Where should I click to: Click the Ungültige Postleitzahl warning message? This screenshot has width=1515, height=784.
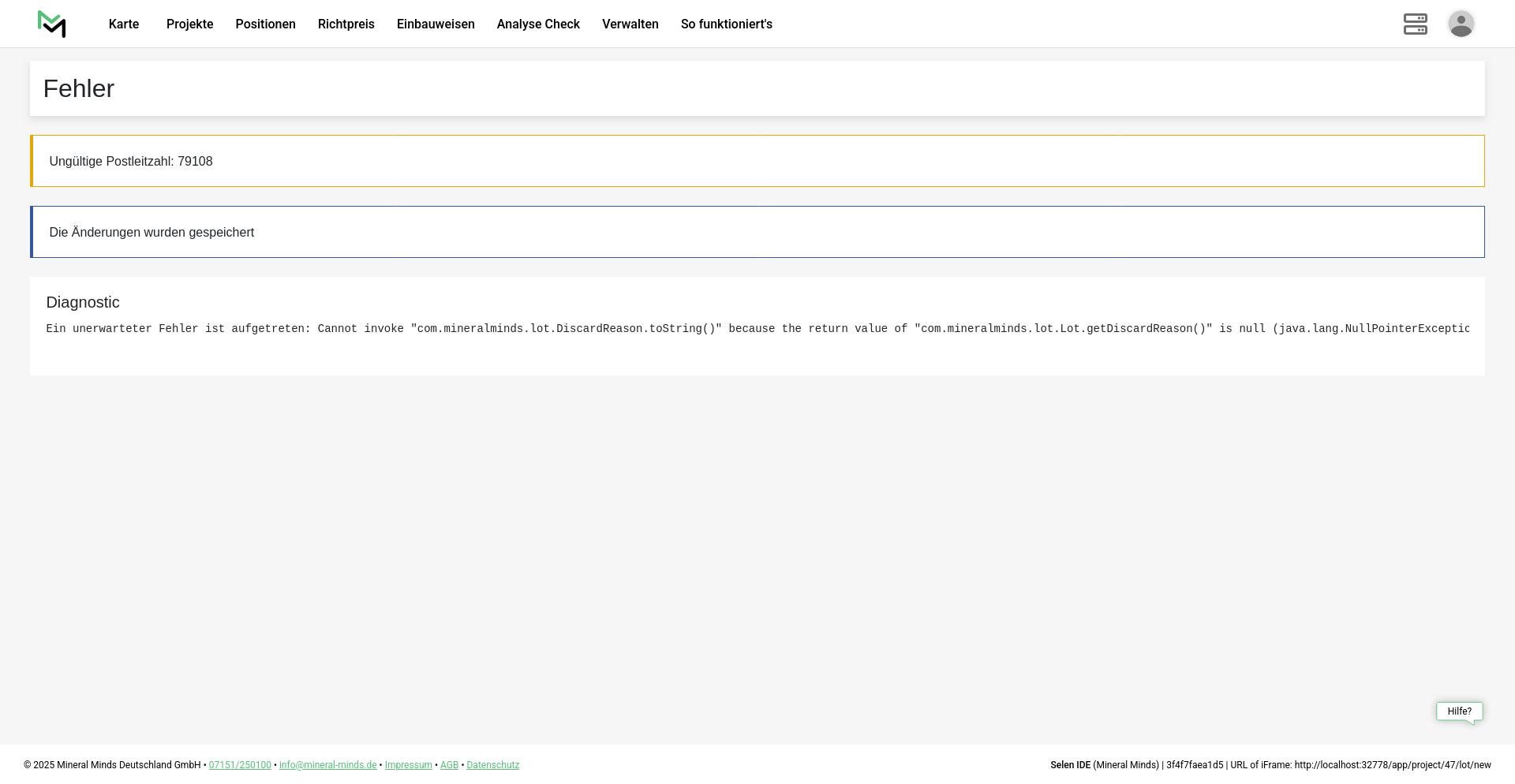(x=131, y=162)
